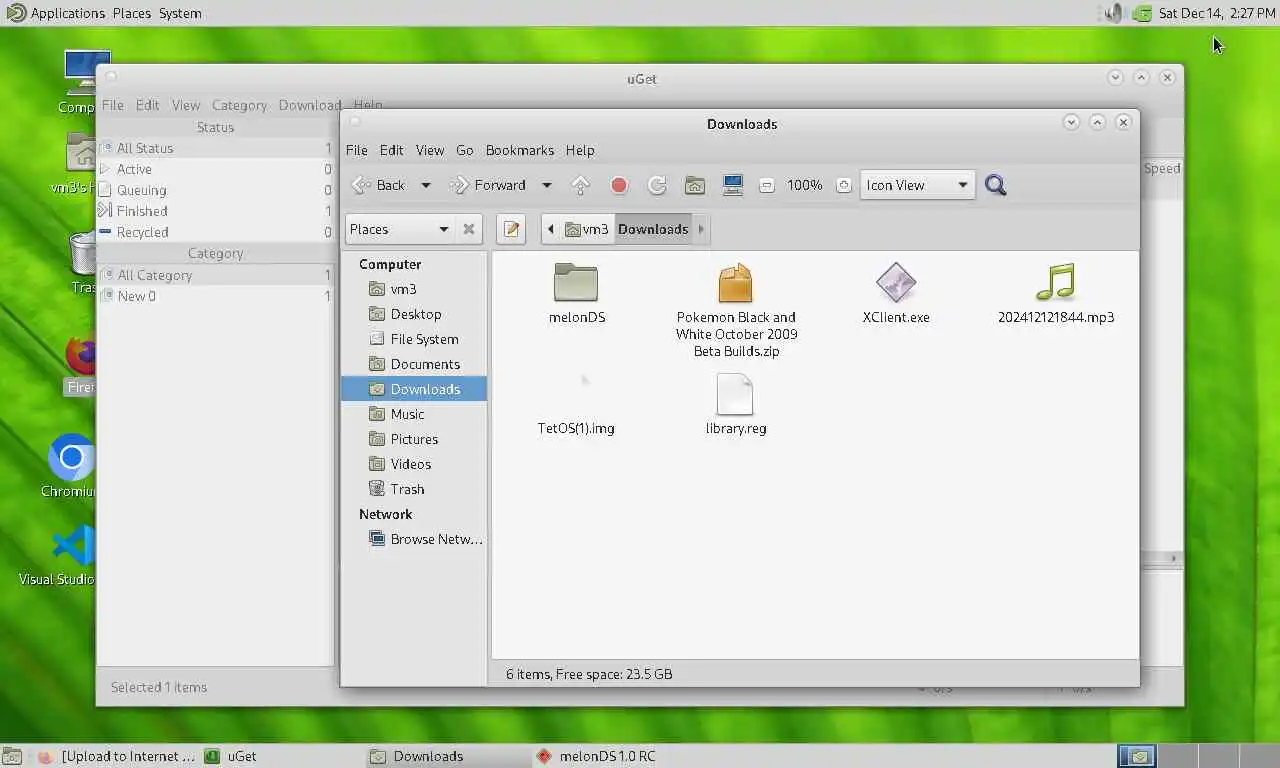1280x768 pixels.
Task: Open the System menu in top panel
Action: (x=180, y=13)
